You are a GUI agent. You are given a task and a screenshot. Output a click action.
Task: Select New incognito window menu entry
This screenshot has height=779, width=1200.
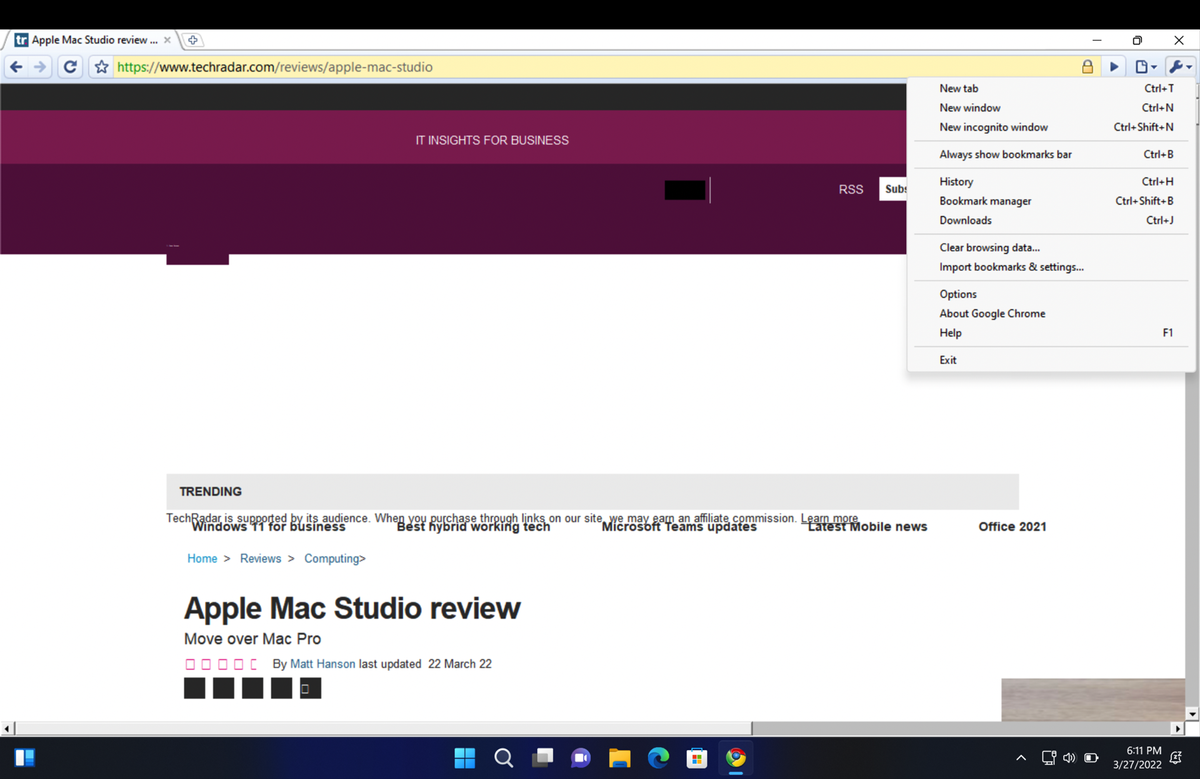pos(1051,127)
